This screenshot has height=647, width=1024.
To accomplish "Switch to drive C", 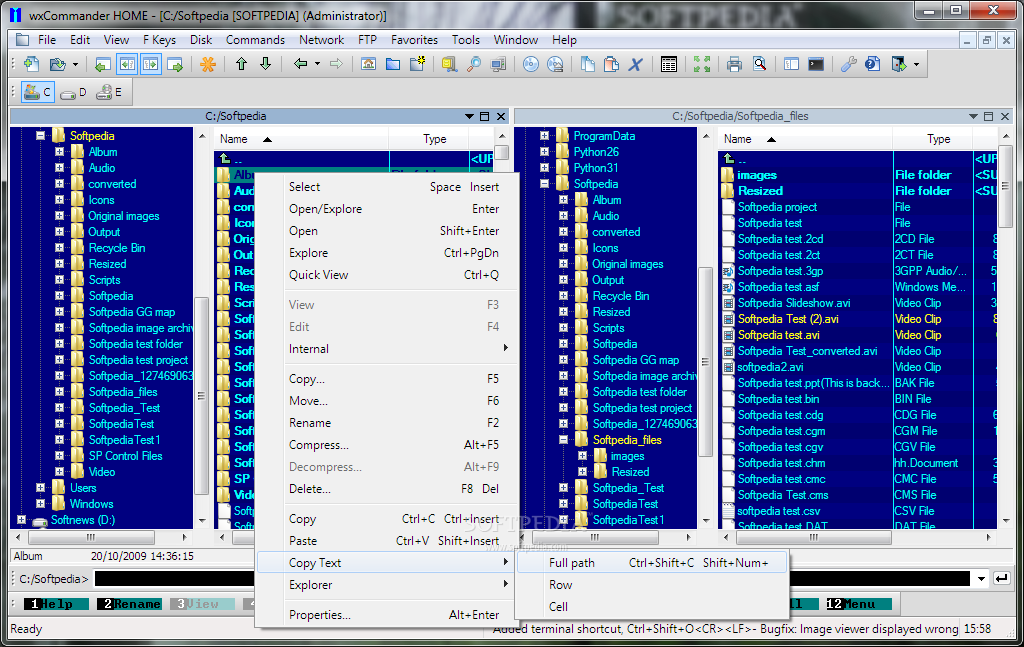I will tap(37, 93).
